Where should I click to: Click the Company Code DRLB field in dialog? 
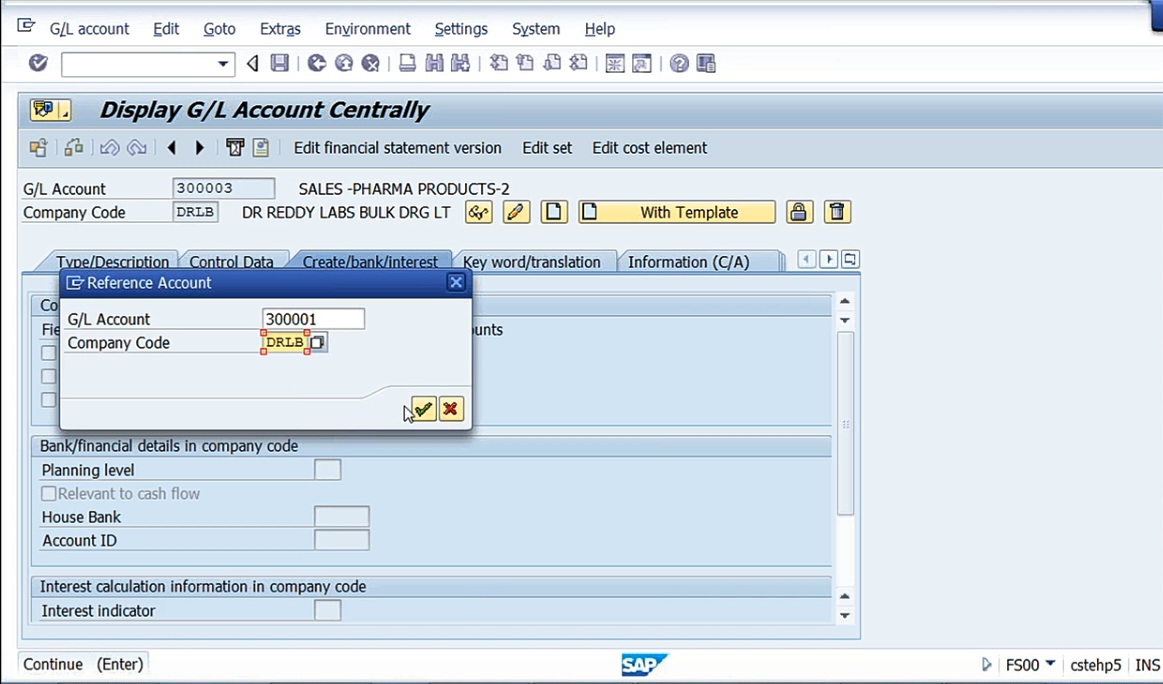[285, 342]
